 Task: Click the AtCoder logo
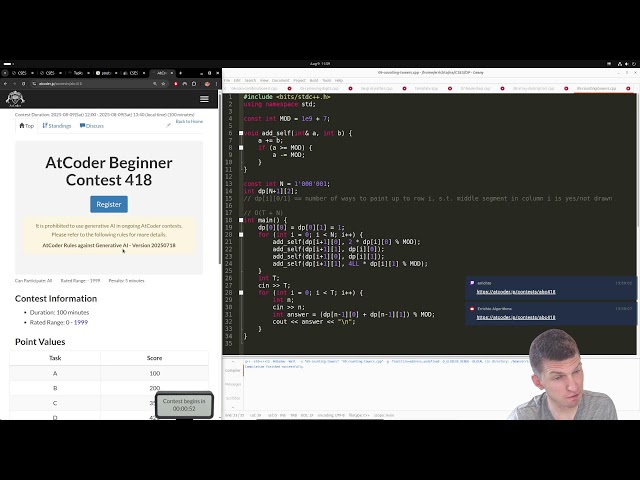pos(15,99)
